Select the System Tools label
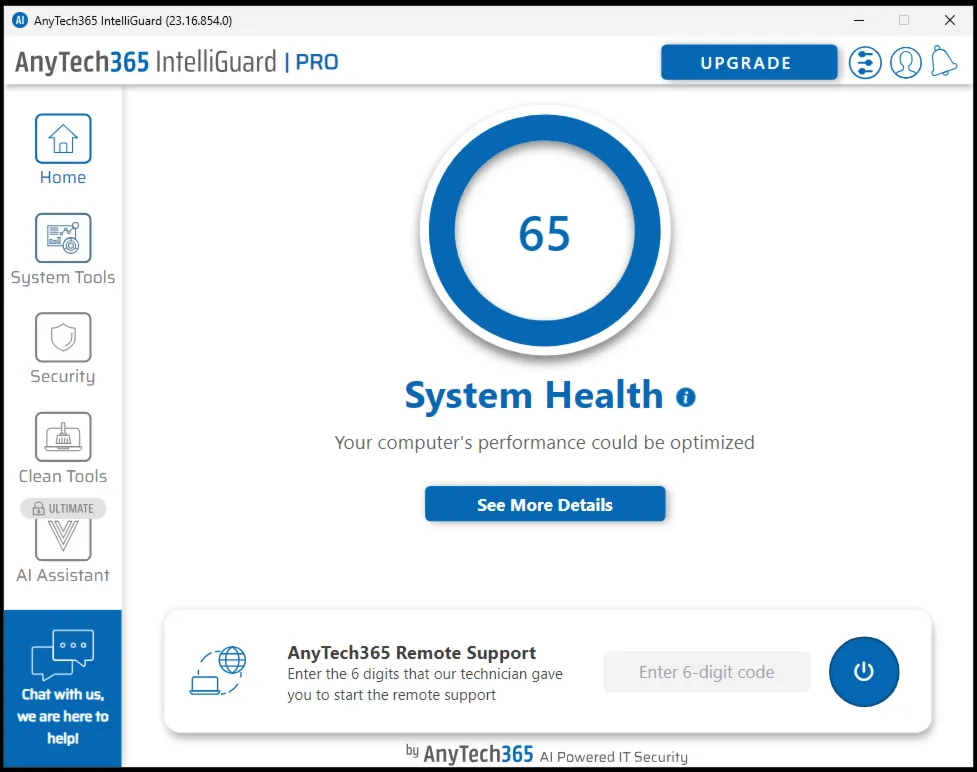 [63, 277]
